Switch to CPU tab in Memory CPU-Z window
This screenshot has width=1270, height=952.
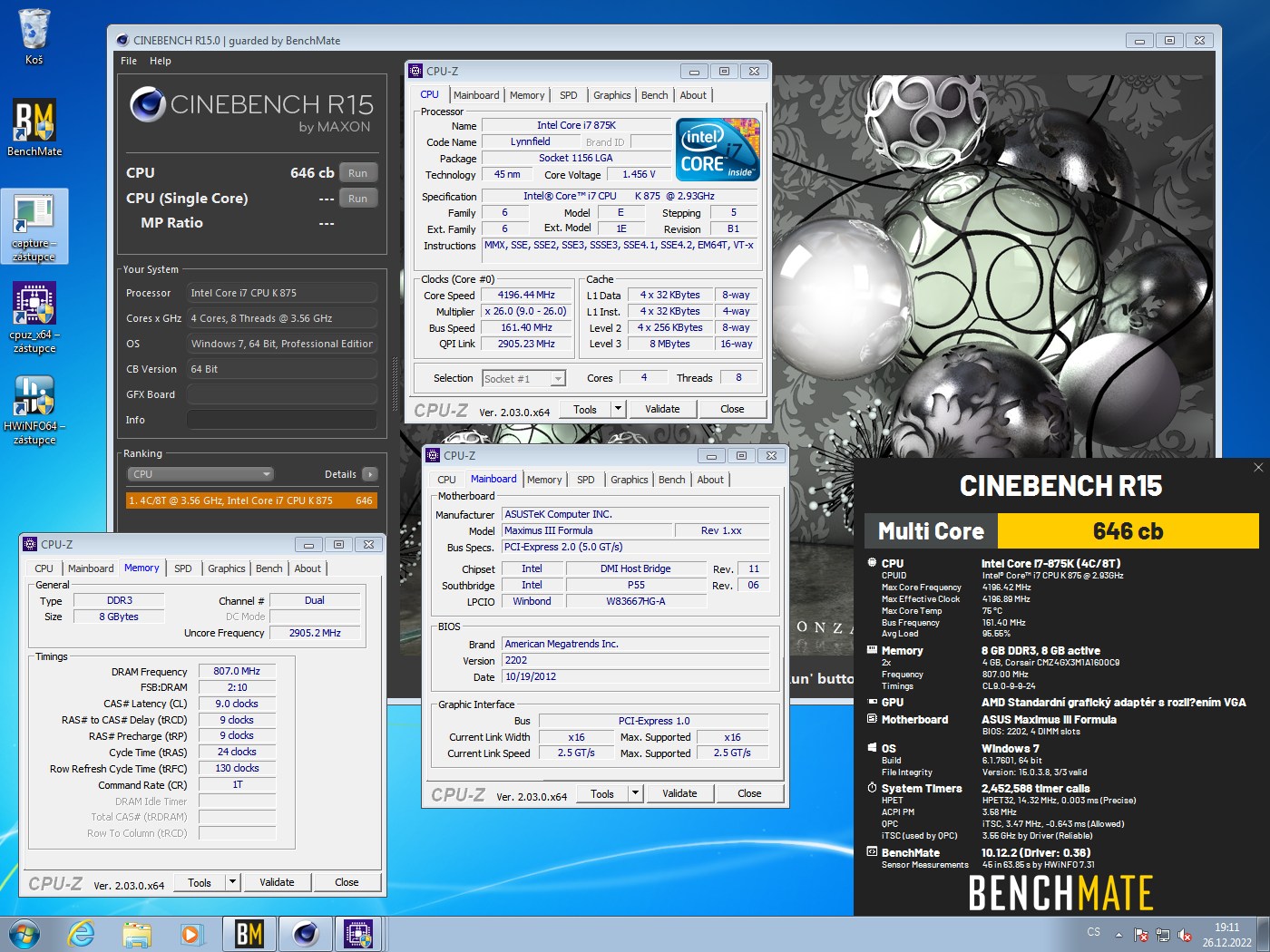point(44,568)
